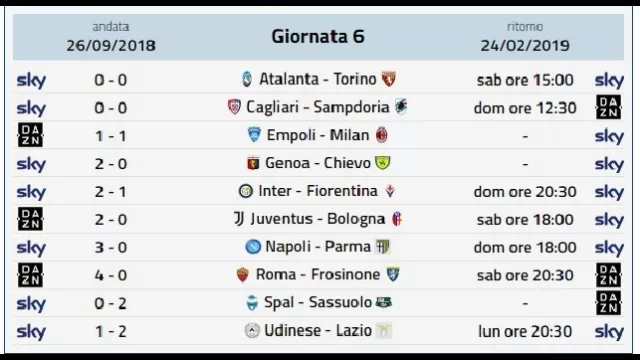Screen dimensions: 640x360
Task: Click the andata date 26/09/2018
Action: point(111,45)
